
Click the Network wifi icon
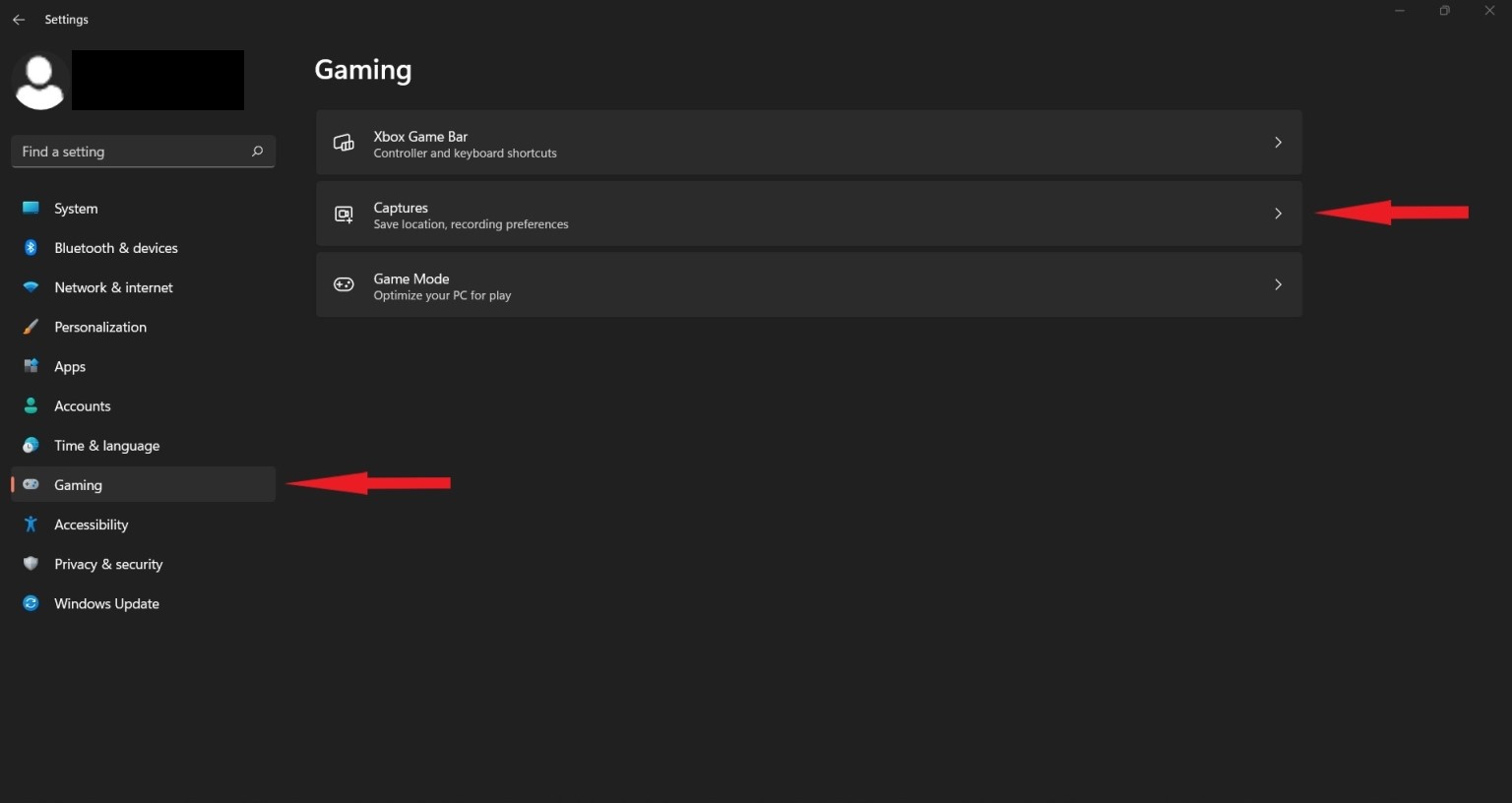point(31,287)
